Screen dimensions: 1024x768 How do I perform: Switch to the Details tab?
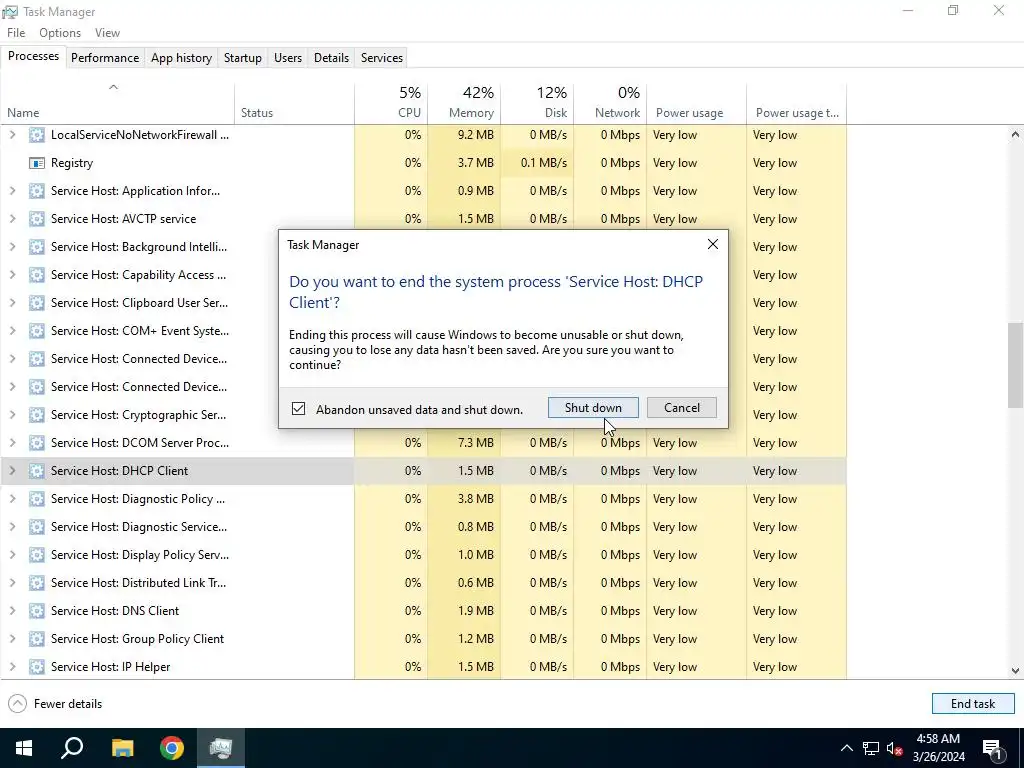coord(331,57)
